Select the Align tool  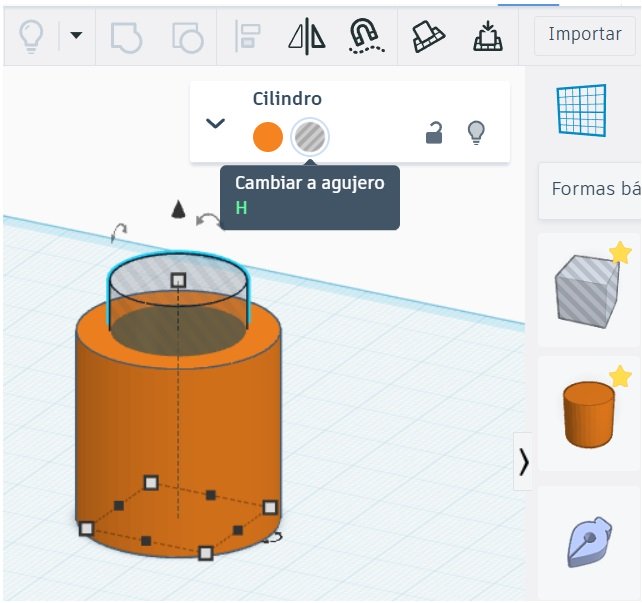click(247, 36)
